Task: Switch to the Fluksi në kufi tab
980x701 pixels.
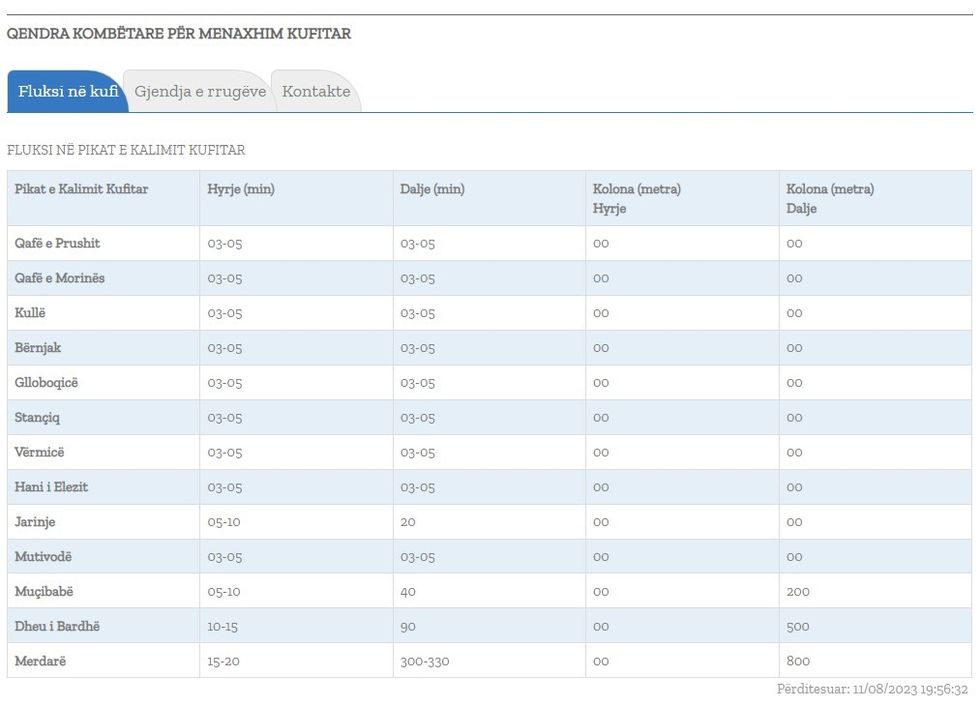Action: pos(67,92)
